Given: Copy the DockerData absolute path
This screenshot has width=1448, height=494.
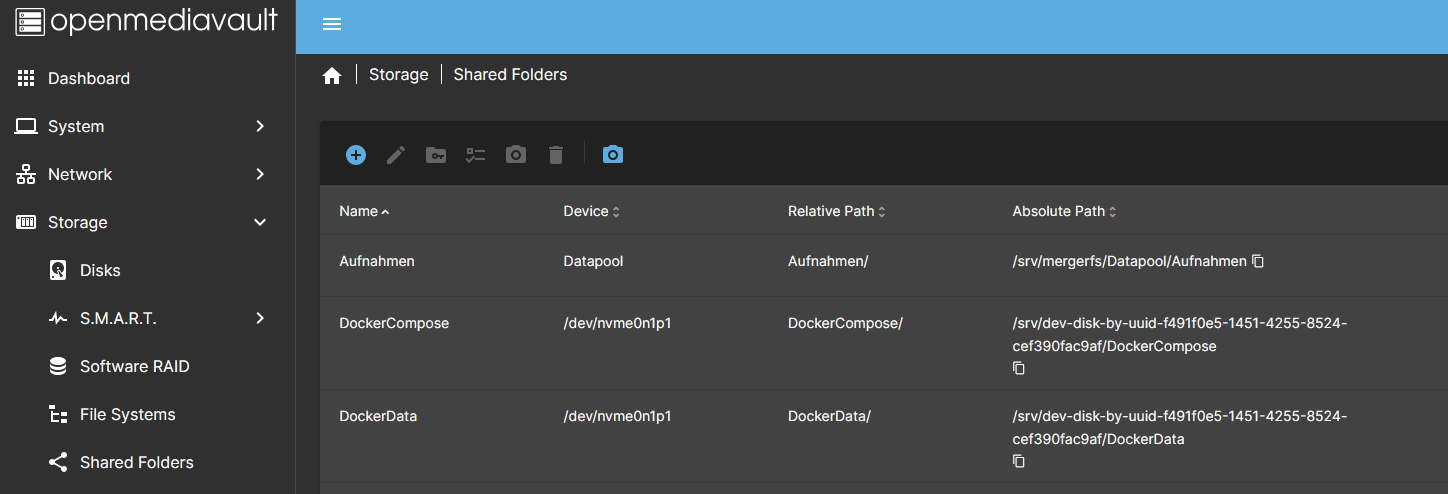Looking at the screenshot, I should [1019, 461].
